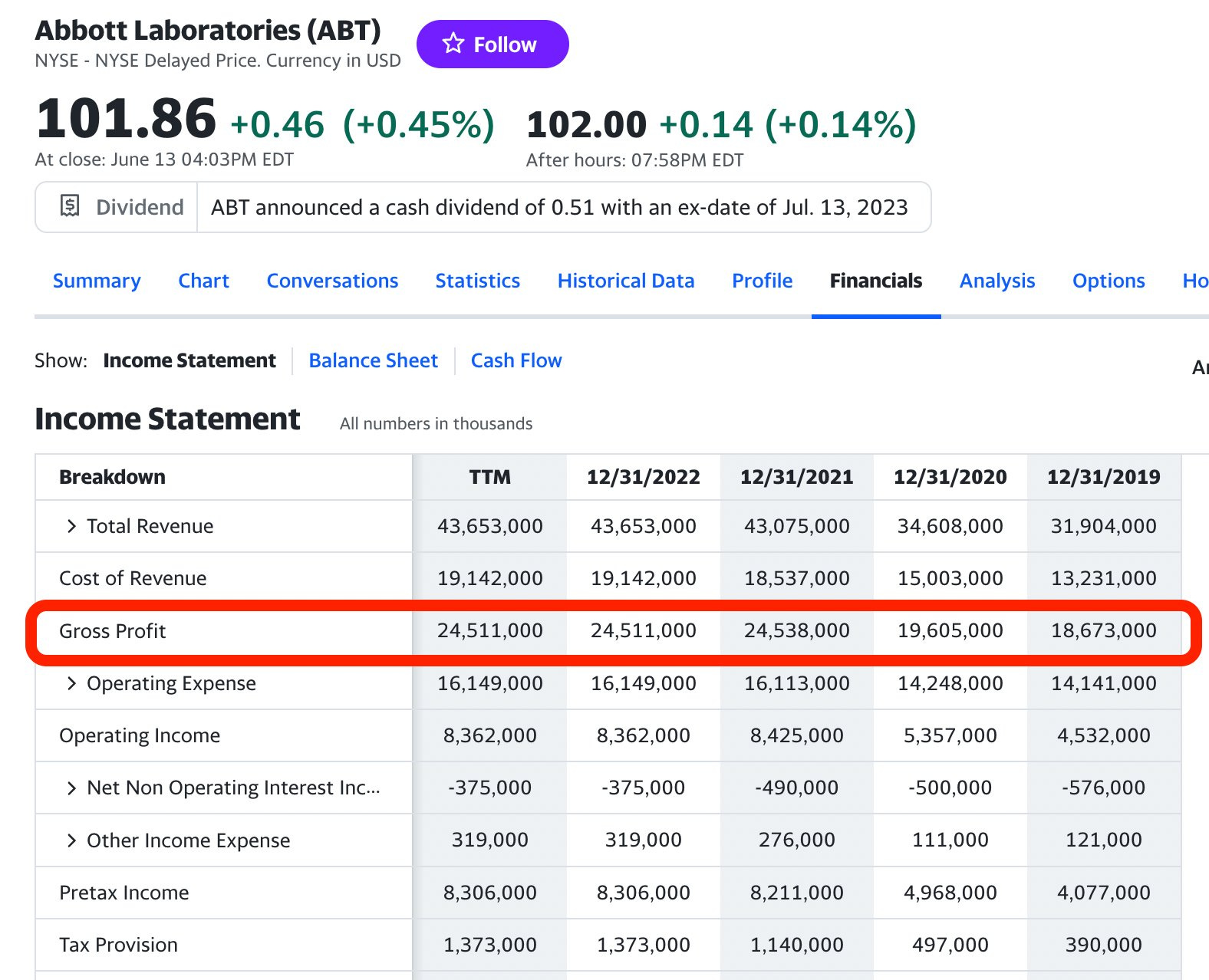
Task: Switch to the Conversations tab
Action: tap(332, 281)
